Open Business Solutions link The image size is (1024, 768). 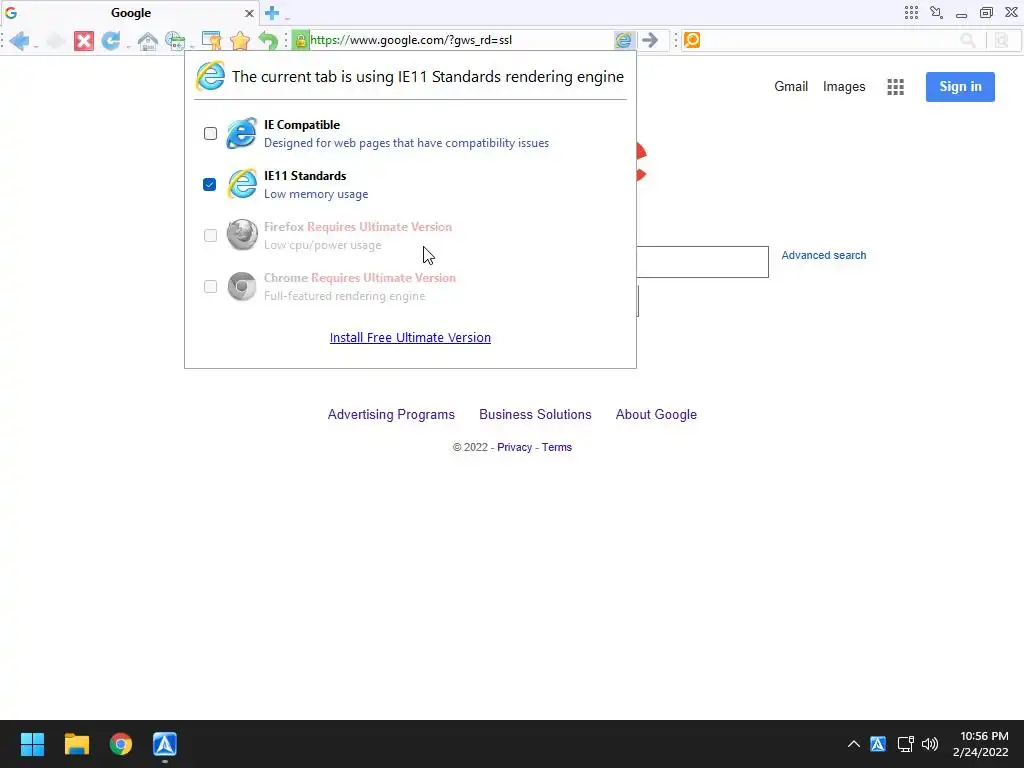(x=535, y=415)
